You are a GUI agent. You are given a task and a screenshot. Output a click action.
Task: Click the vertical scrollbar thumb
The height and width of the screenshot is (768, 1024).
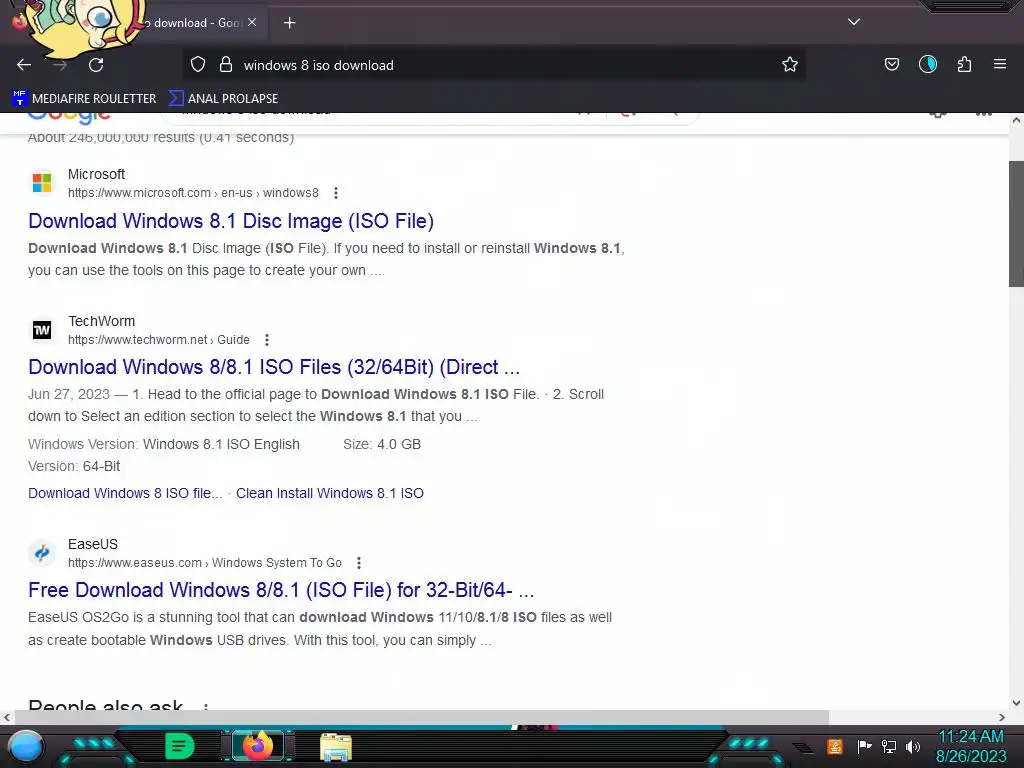[1016, 223]
